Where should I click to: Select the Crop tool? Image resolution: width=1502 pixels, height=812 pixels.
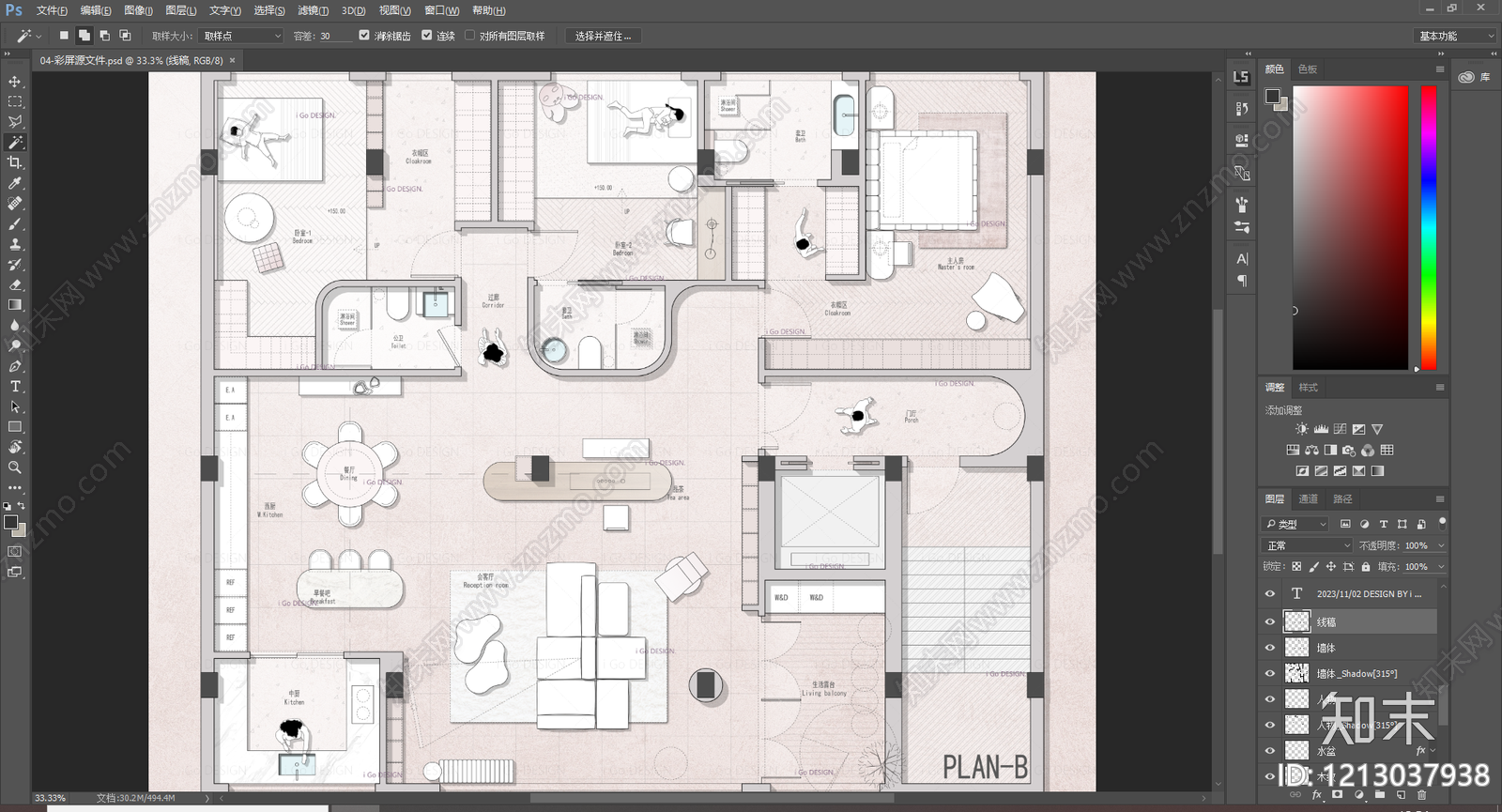tap(15, 163)
